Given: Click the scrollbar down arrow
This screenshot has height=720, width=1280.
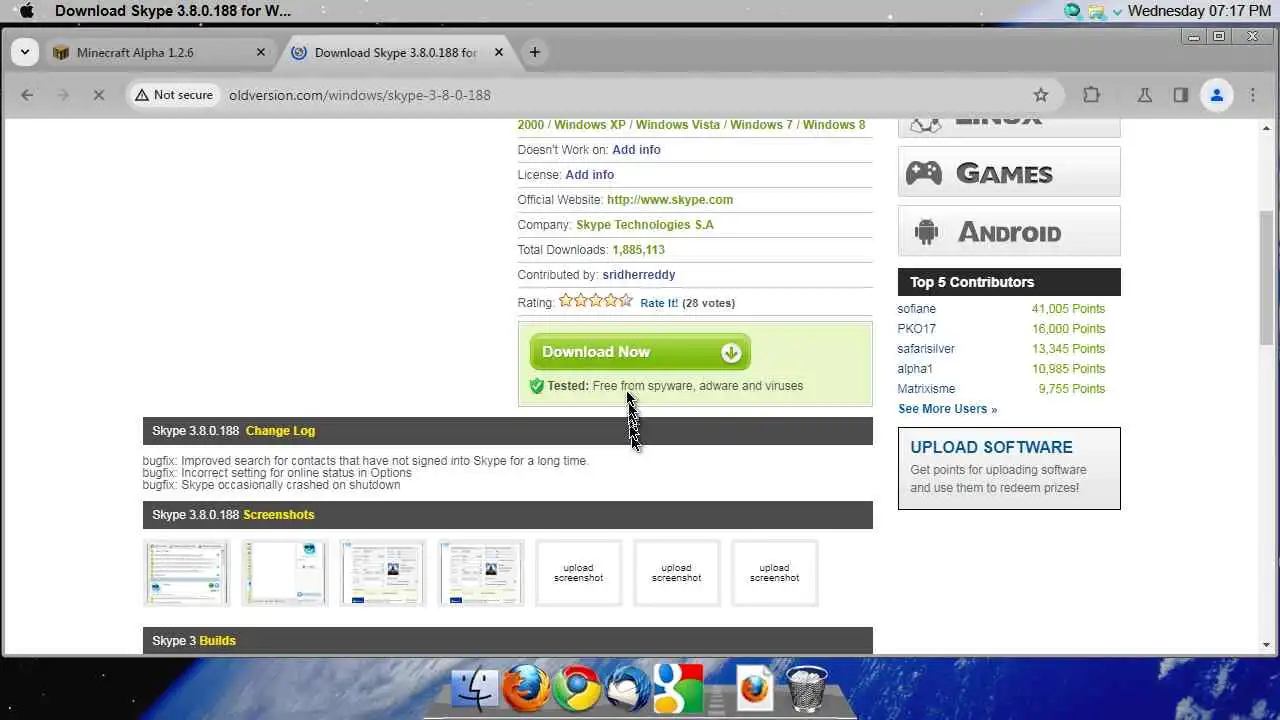Looking at the screenshot, I should [1267, 645].
